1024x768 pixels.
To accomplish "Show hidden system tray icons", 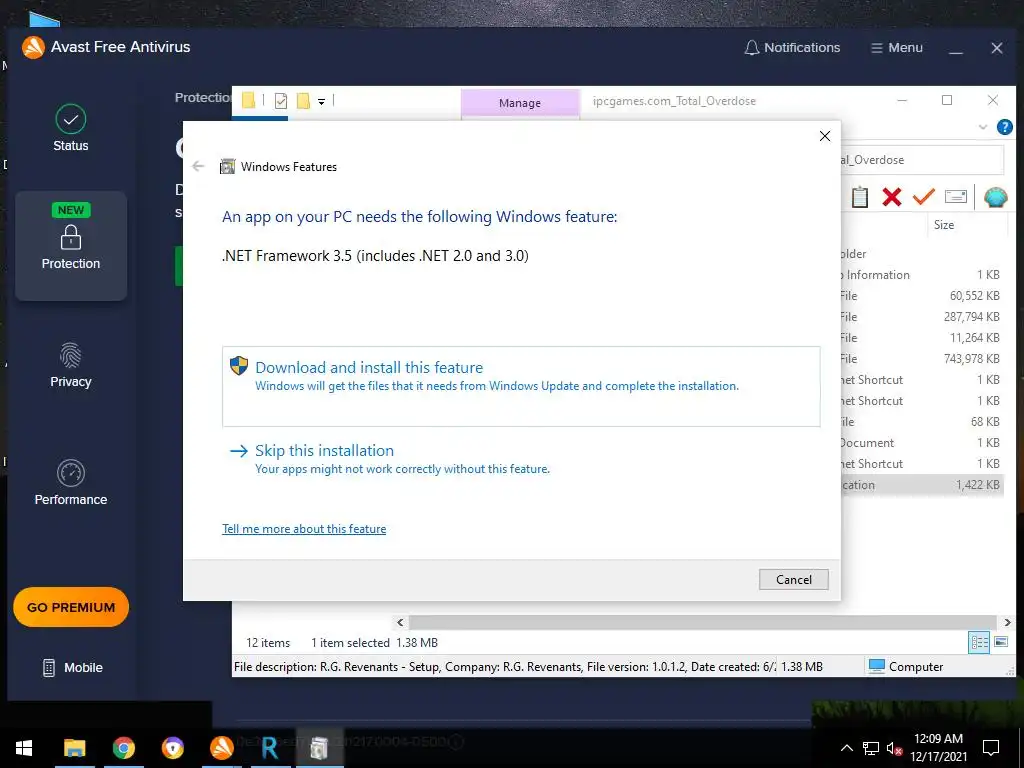I will (846, 748).
